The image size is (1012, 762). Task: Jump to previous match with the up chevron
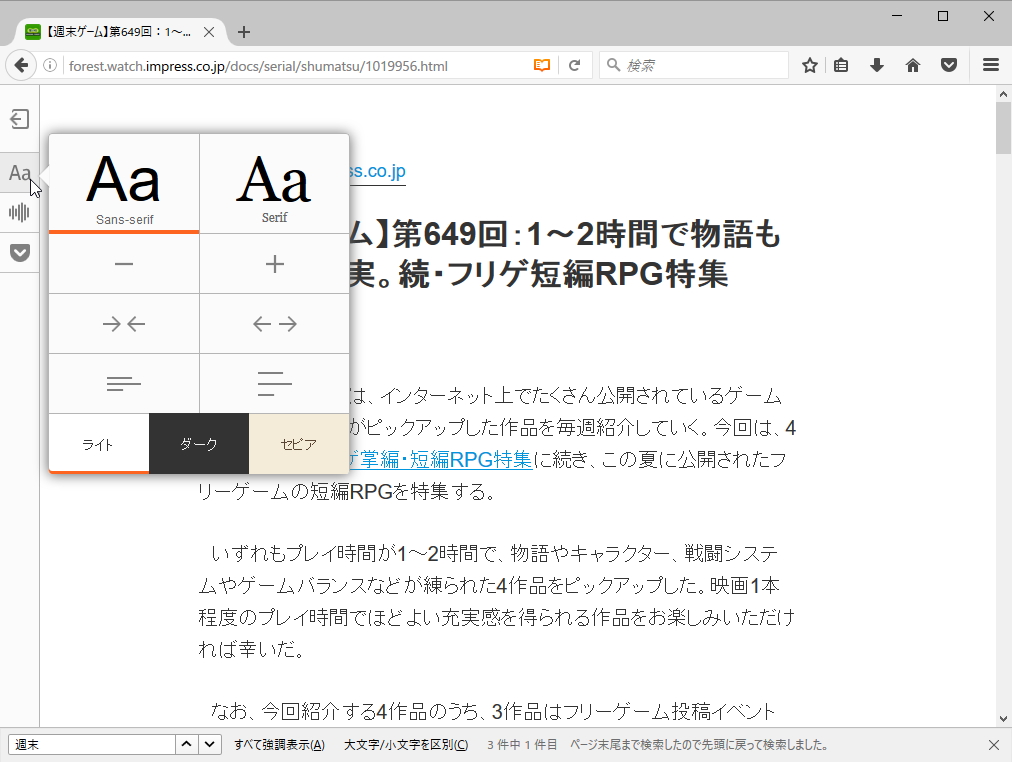185,744
